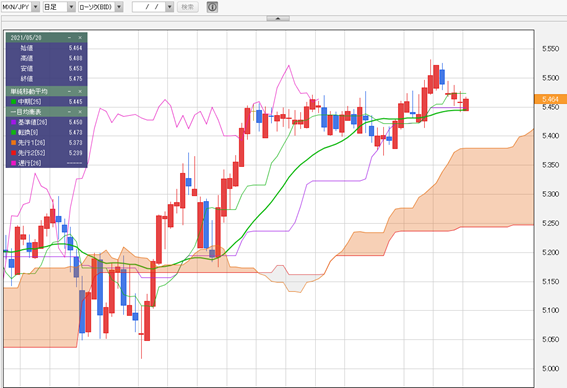Click the 5.550 price axis label
The image size is (567, 388).
click(x=550, y=49)
